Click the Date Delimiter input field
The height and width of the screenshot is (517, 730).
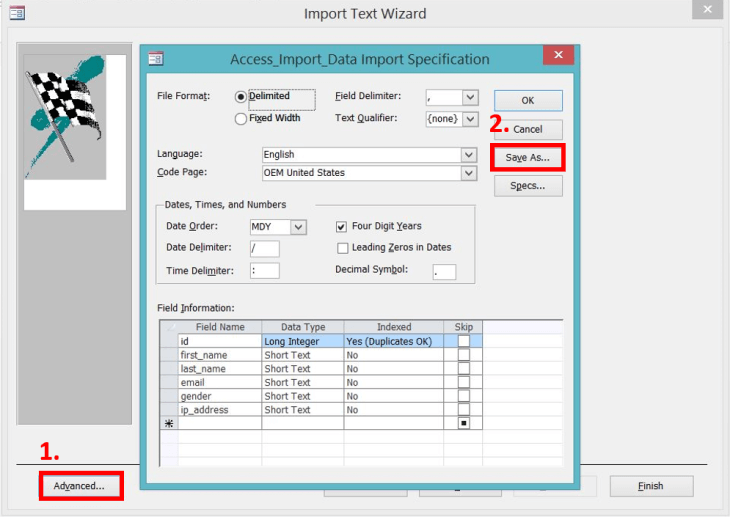pyautogui.click(x=264, y=248)
